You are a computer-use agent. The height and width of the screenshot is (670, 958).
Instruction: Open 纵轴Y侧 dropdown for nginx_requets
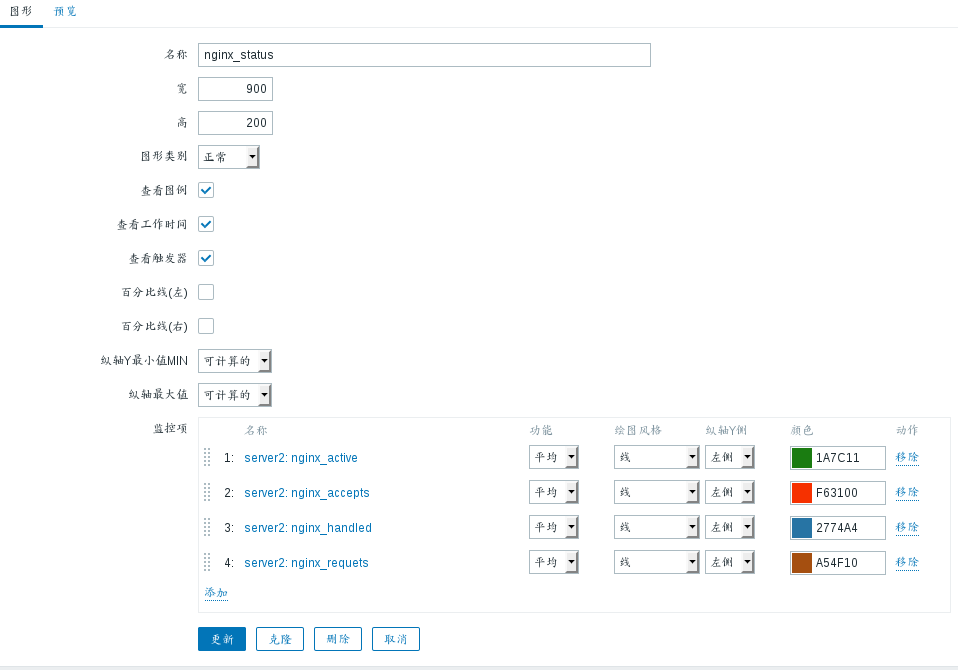[x=729, y=562]
